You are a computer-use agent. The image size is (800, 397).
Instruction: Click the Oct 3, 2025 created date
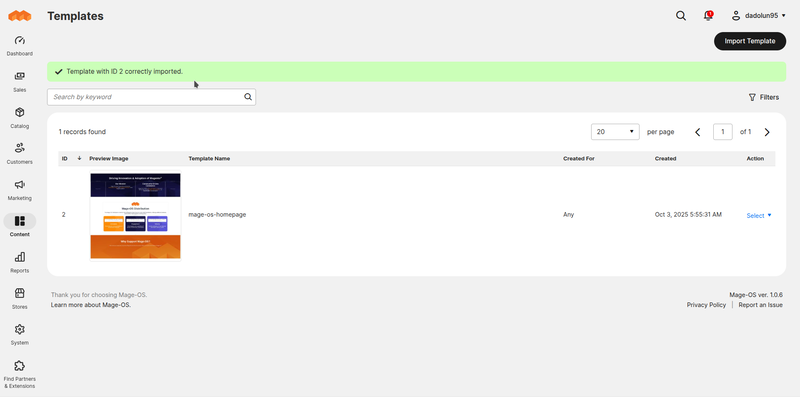click(688, 215)
